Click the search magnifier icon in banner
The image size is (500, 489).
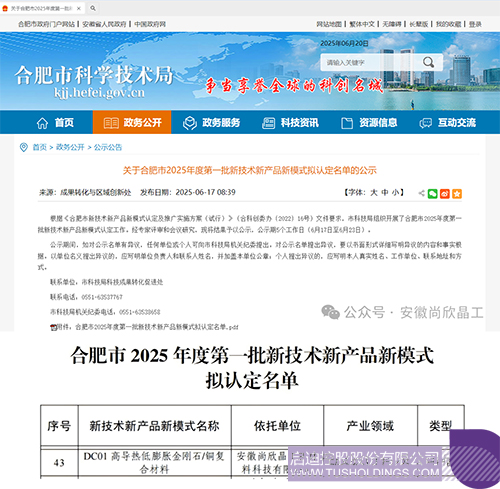click(x=428, y=62)
